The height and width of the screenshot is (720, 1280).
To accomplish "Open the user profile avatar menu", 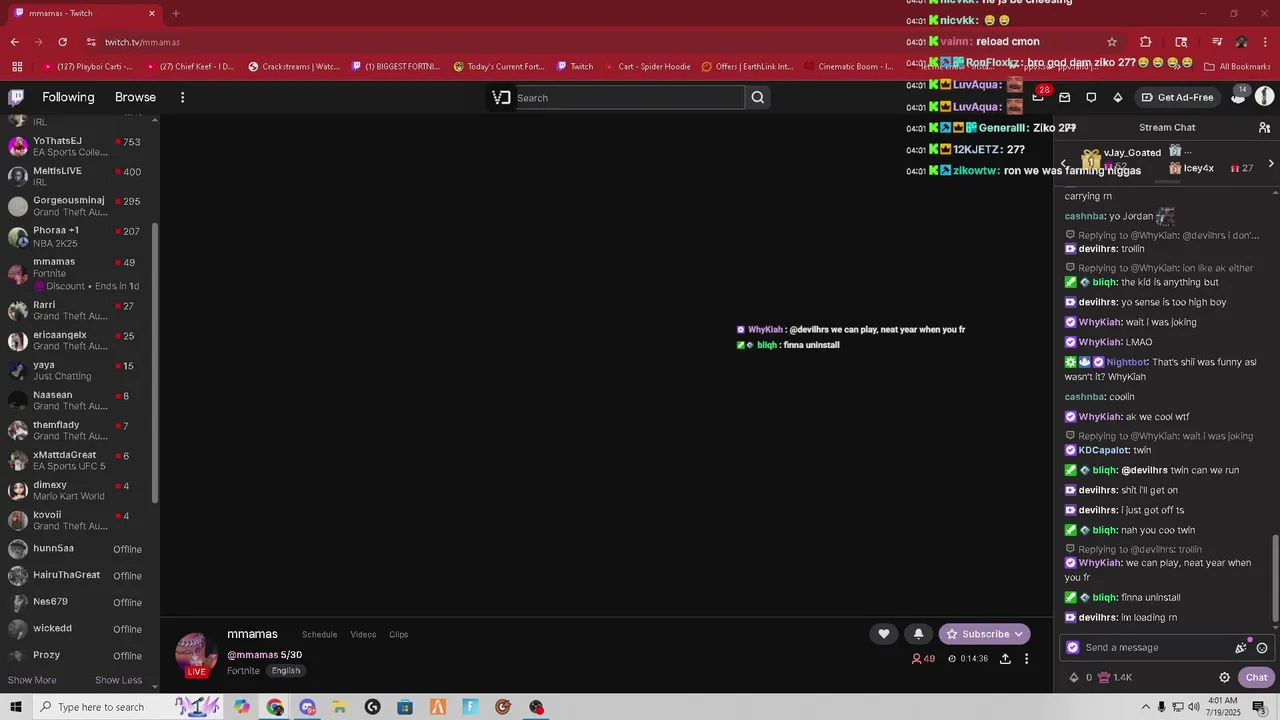I will 1264,96.
